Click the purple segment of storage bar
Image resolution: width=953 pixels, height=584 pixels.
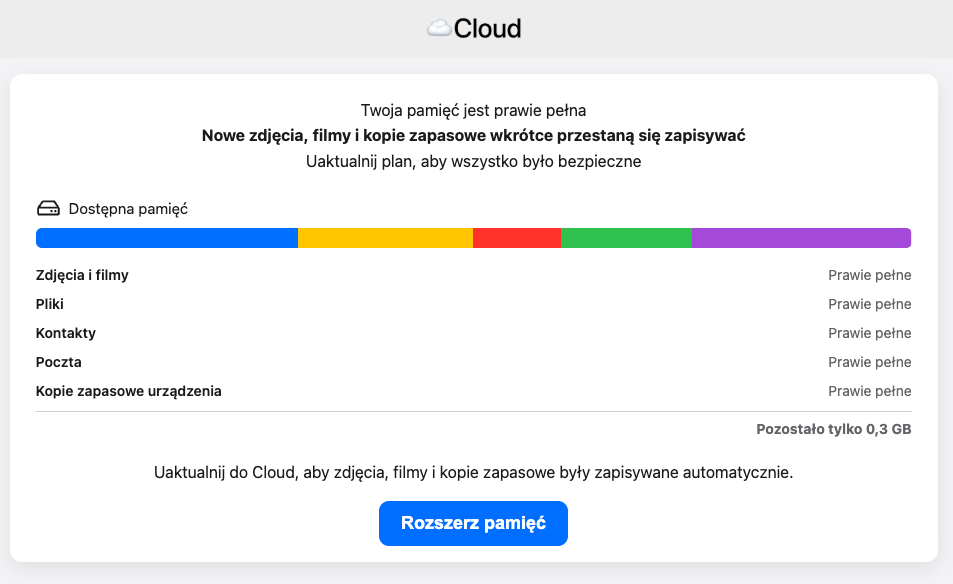(801, 238)
